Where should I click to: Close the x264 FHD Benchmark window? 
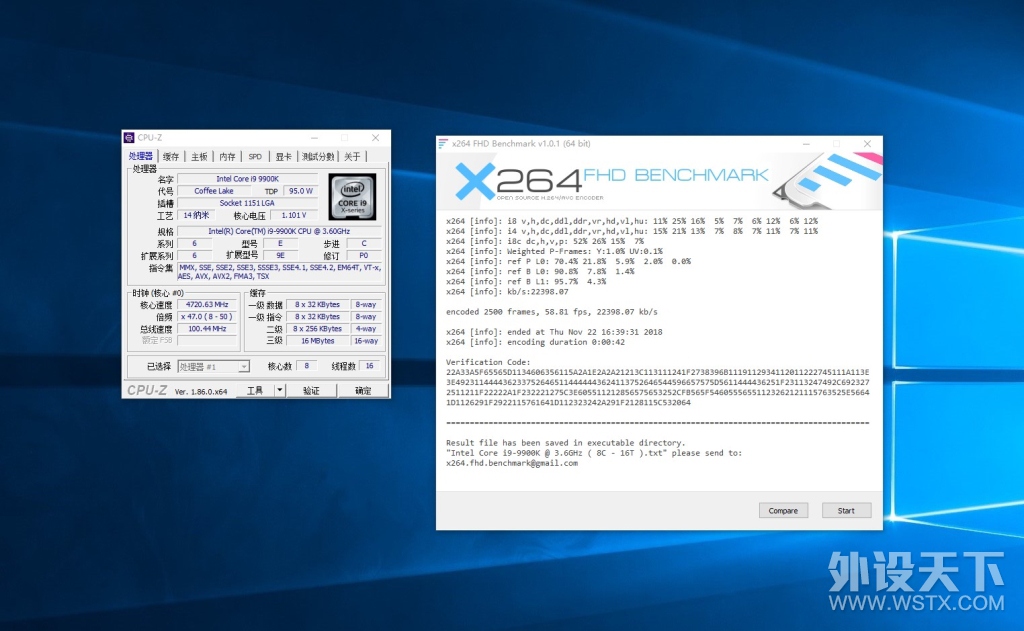tap(867, 144)
